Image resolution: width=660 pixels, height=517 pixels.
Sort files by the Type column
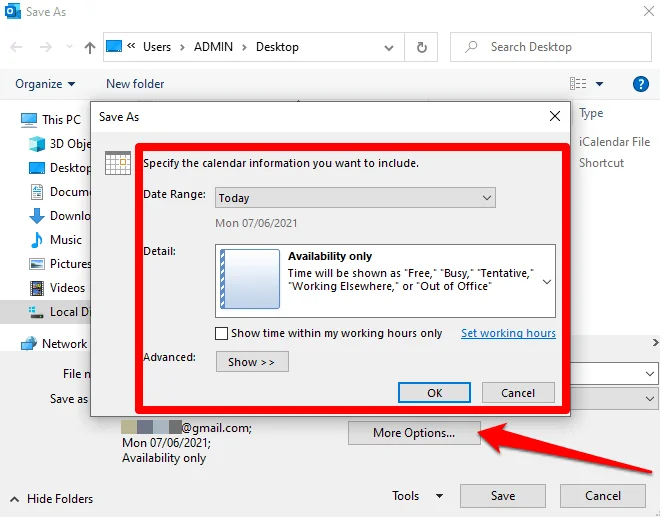coord(591,113)
